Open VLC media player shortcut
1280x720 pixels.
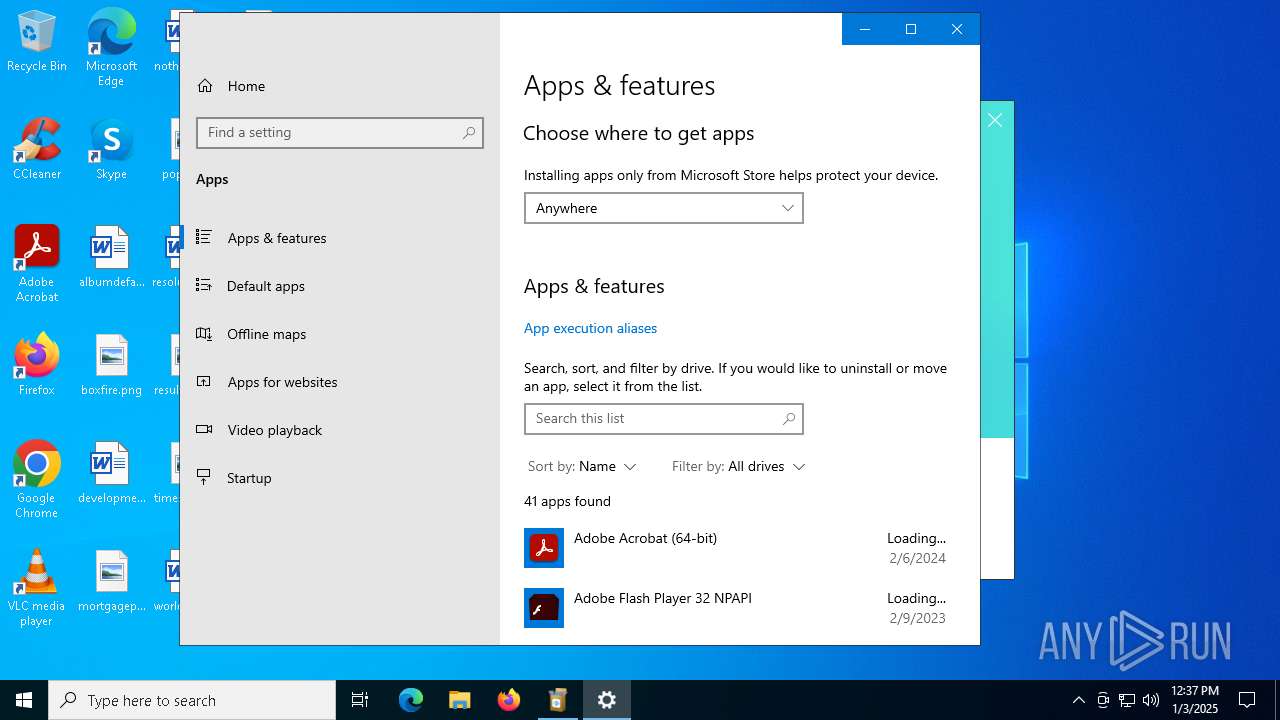coord(37,588)
